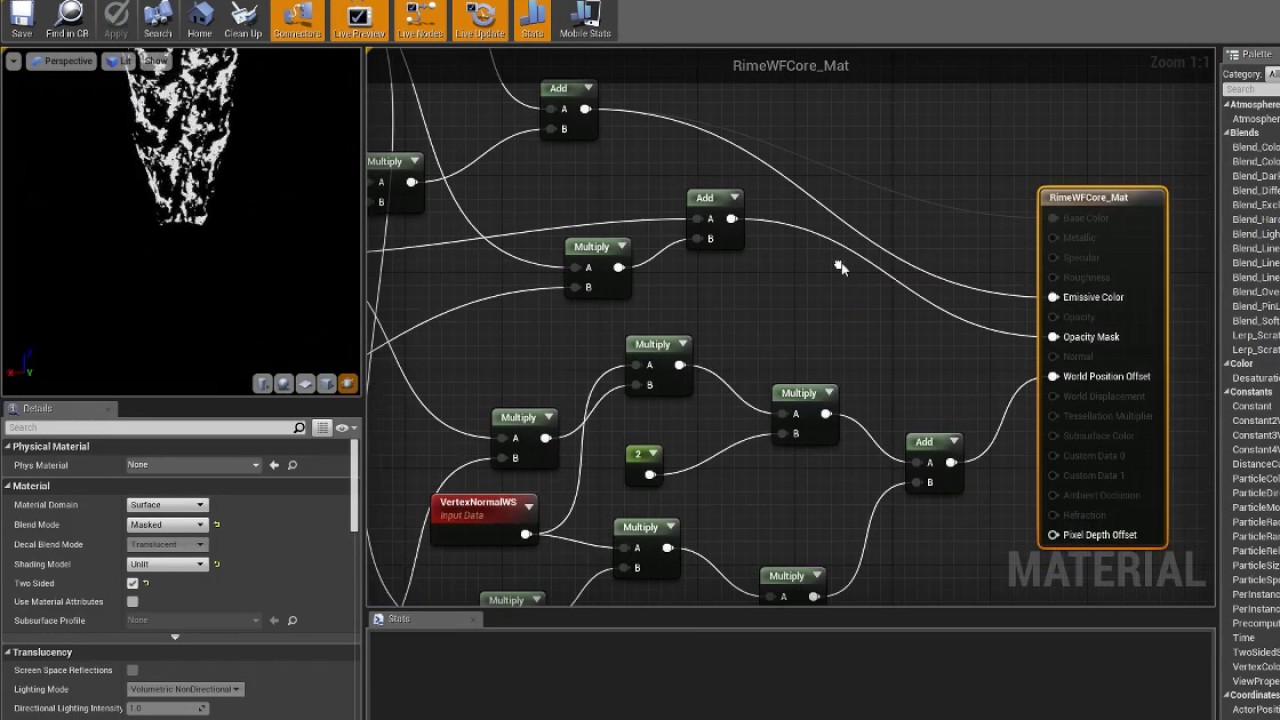Open the viewport Show menu
Screen dimensions: 1280x720
(x=155, y=61)
